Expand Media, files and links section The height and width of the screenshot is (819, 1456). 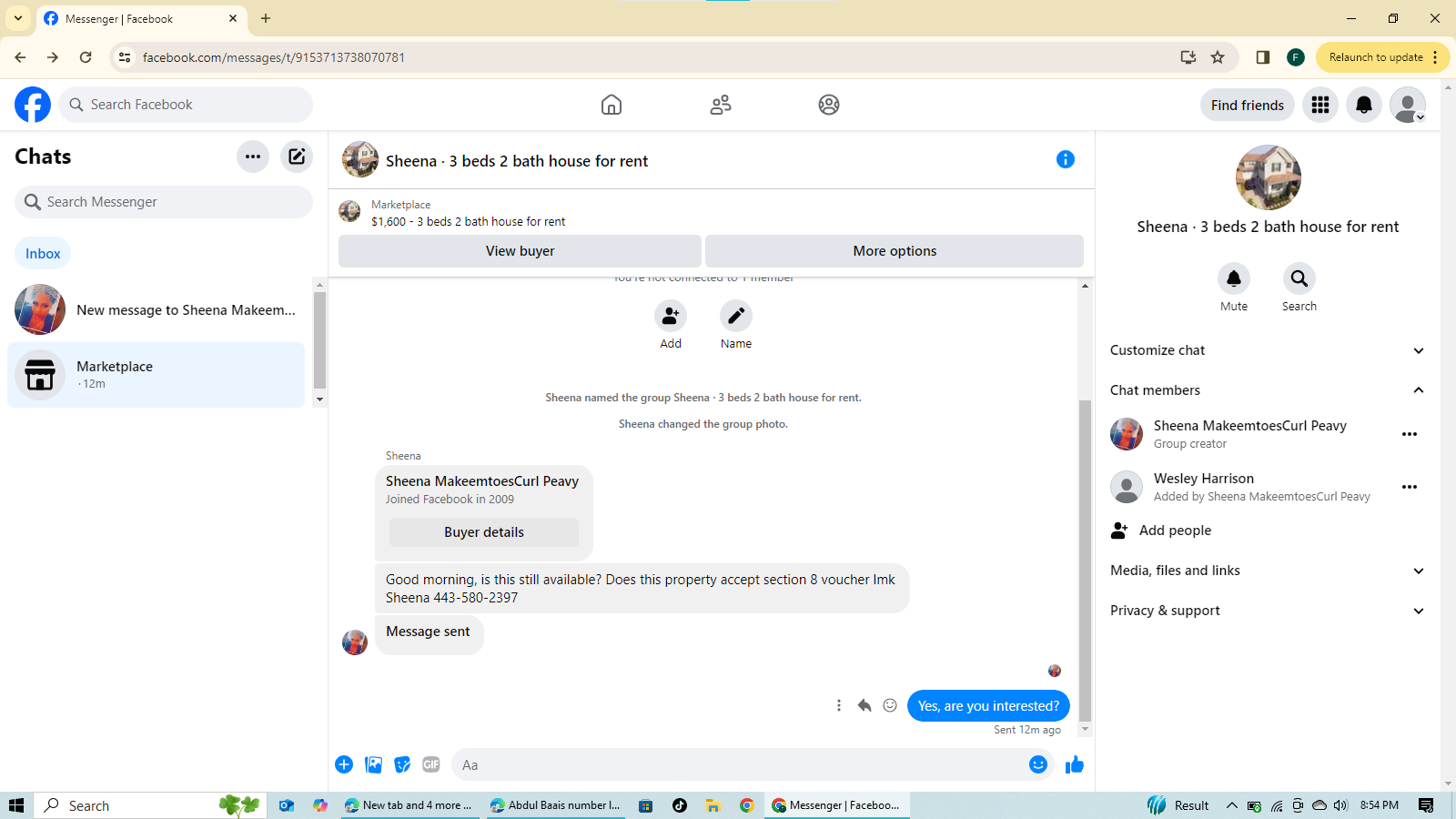tap(1267, 571)
